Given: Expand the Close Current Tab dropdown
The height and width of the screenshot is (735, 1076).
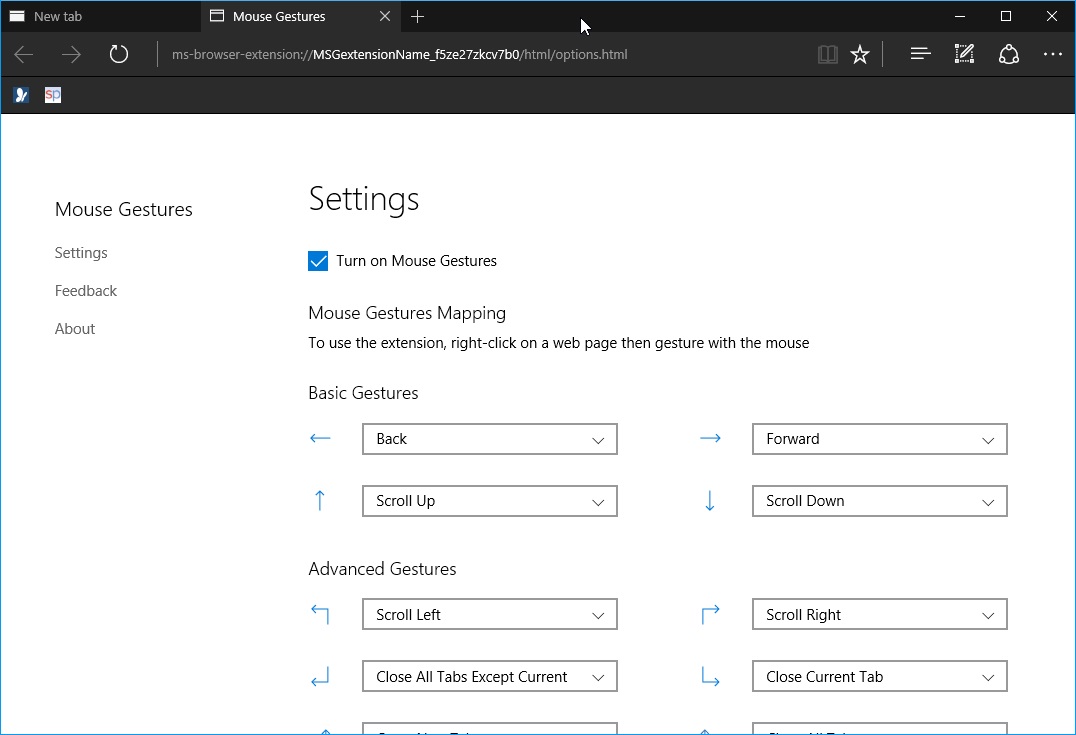Looking at the screenshot, I should (880, 677).
